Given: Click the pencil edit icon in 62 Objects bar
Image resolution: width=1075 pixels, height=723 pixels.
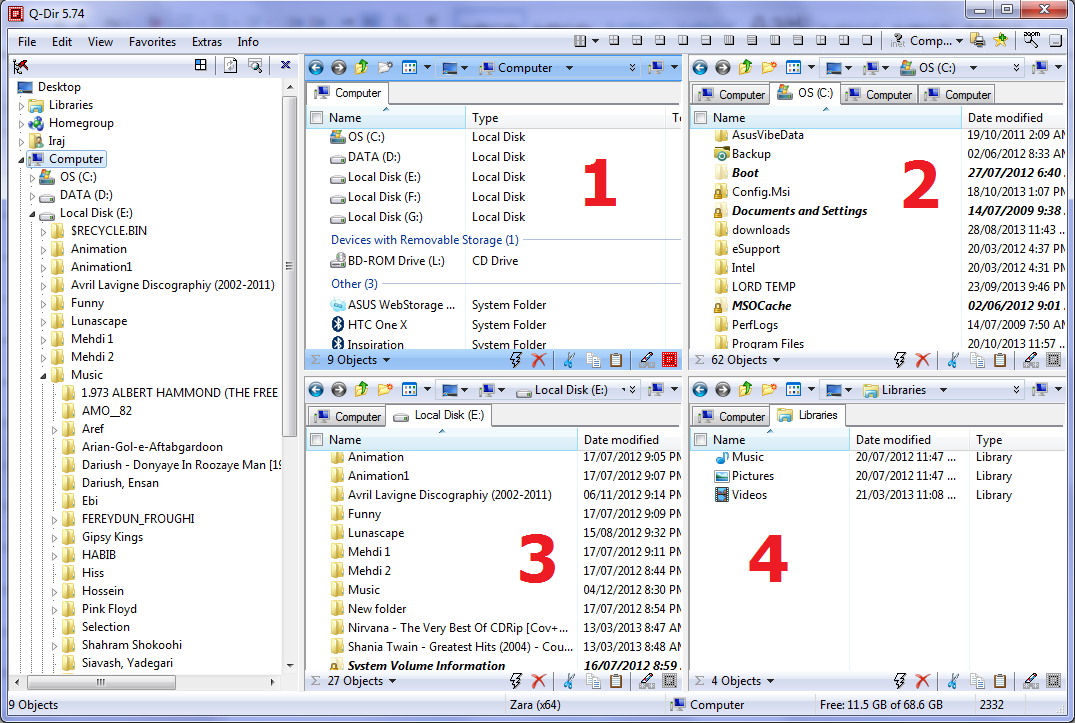Looking at the screenshot, I should tap(1030, 360).
